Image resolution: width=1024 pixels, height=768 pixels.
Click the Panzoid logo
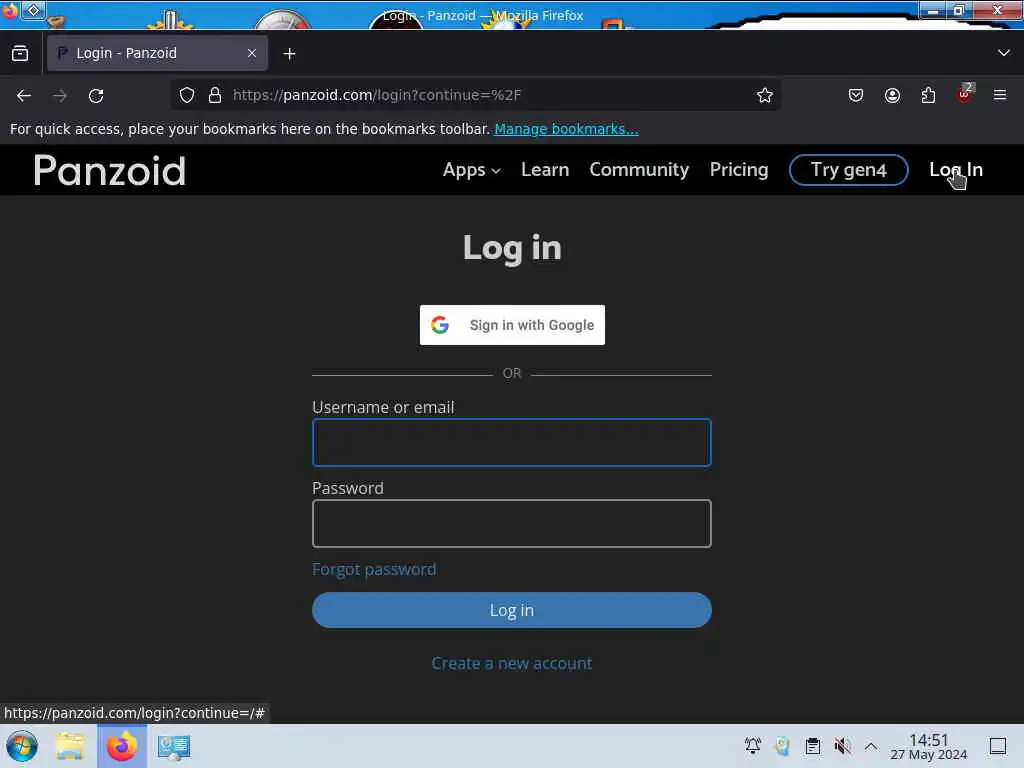pyautogui.click(x=110, y=170)
